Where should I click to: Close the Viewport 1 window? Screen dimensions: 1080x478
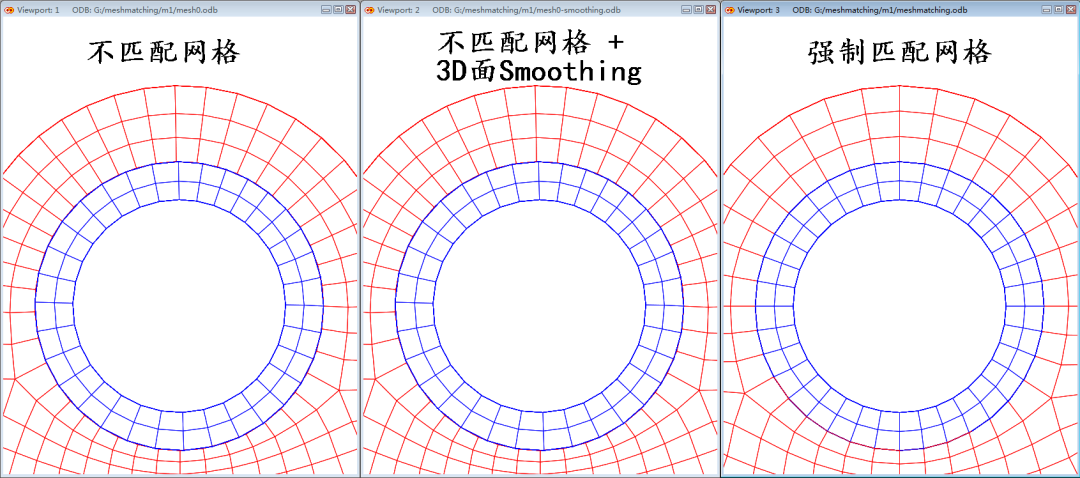click(x=350, y=9)
